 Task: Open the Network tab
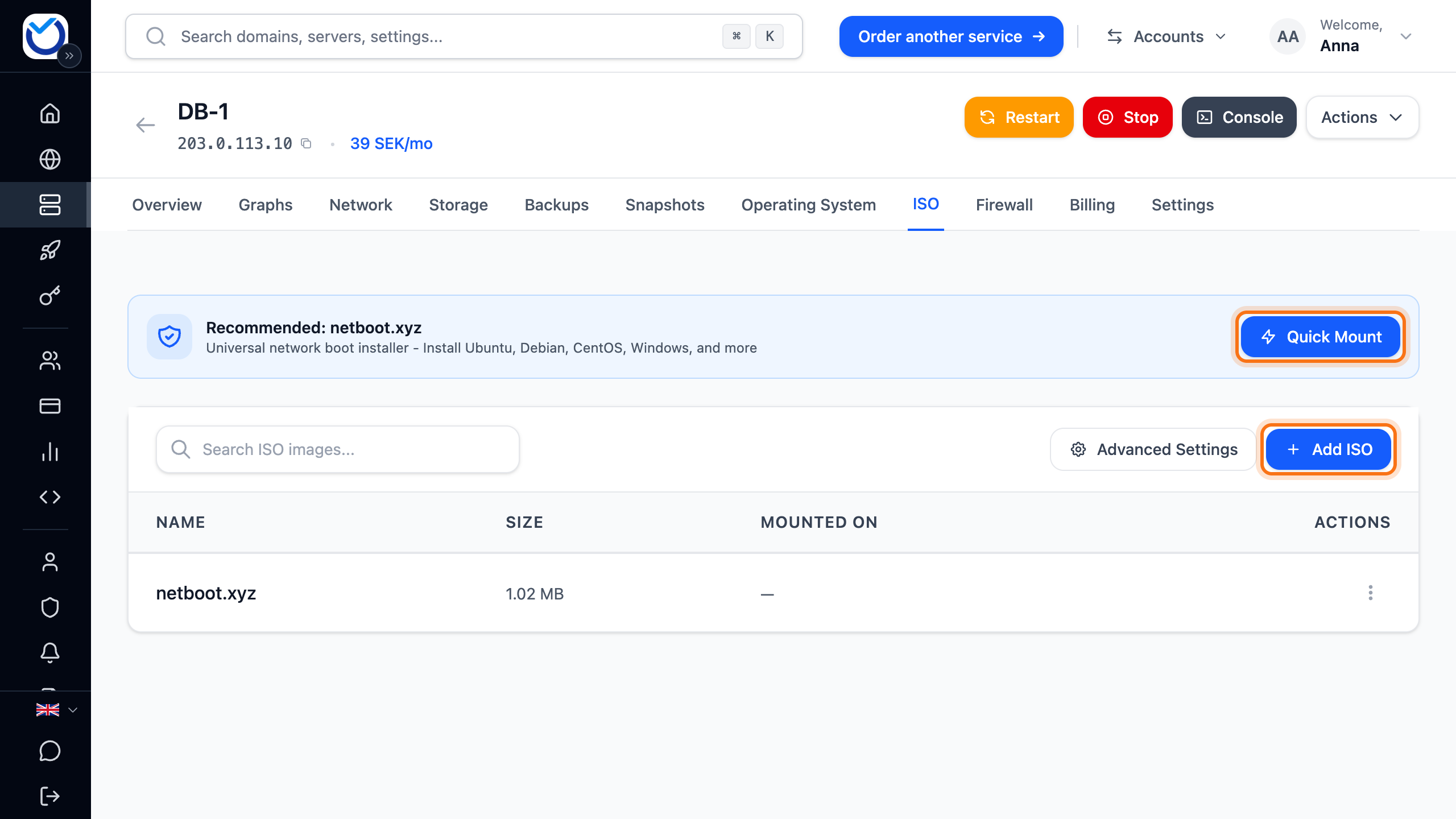(361, 205)
